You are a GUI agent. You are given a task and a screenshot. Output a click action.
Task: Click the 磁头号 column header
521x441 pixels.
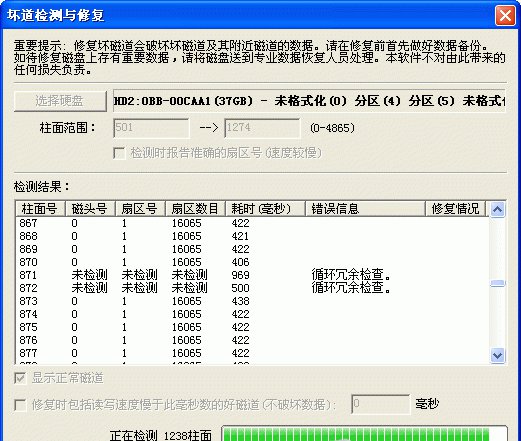point(90,209)
